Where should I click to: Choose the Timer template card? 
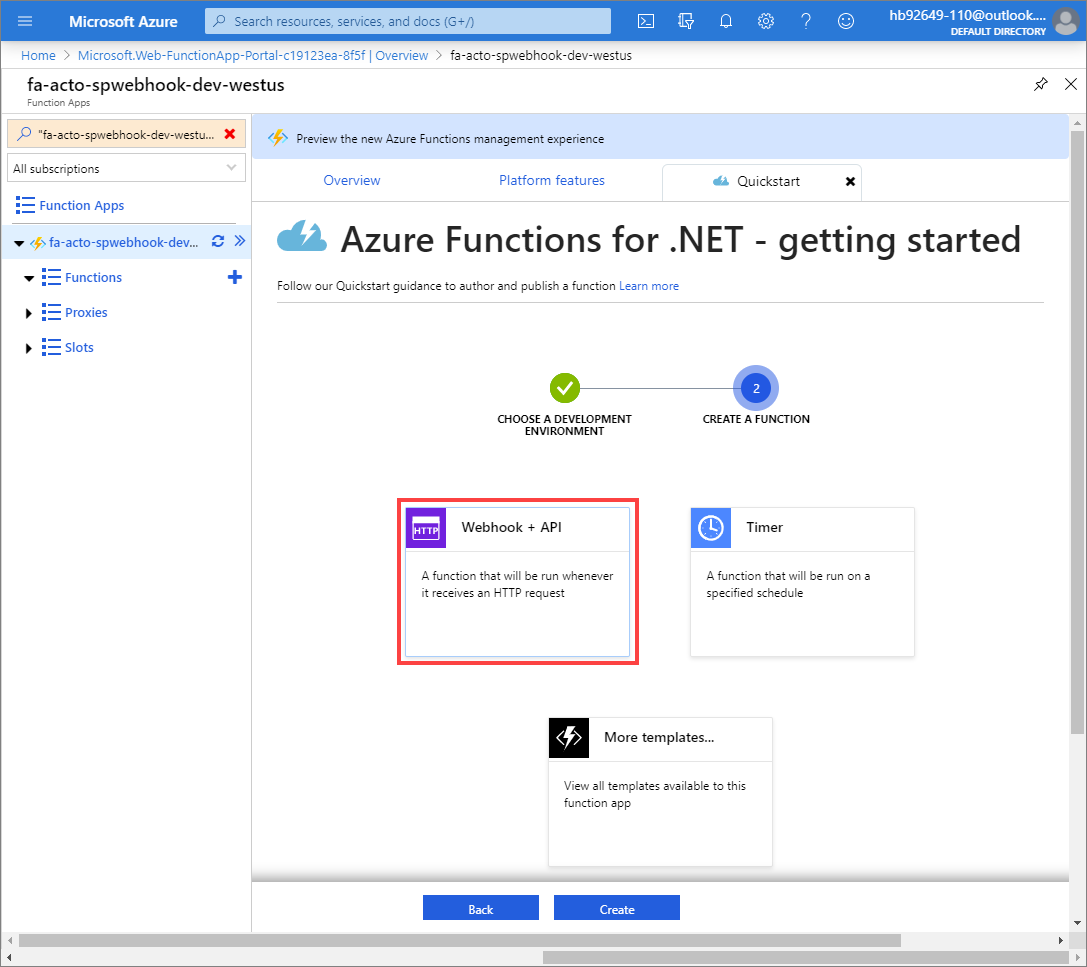click(802, 582)
